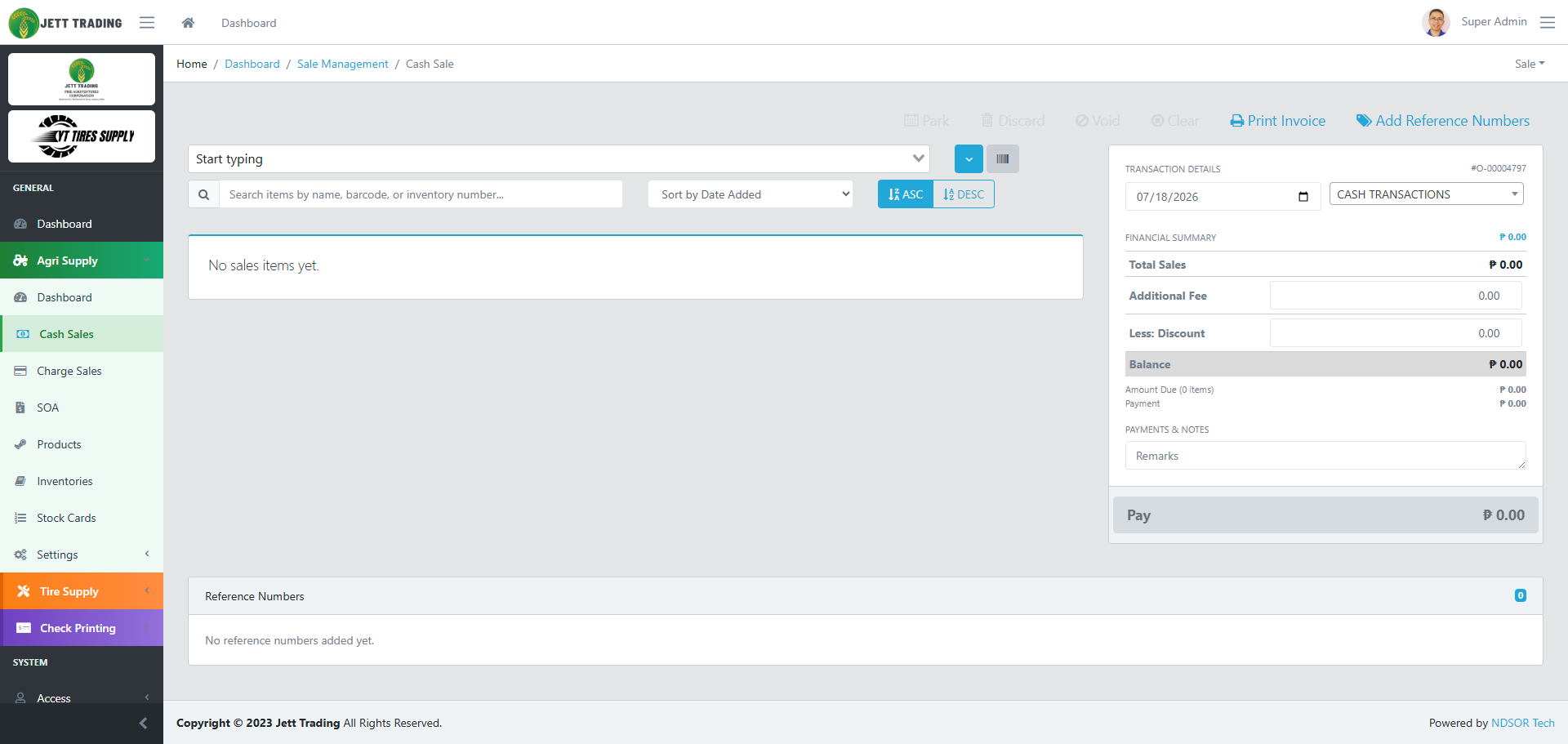1568x744 pixels.
Task: Expand Settings menu in the sidebar
Action: tap(82, 555)
